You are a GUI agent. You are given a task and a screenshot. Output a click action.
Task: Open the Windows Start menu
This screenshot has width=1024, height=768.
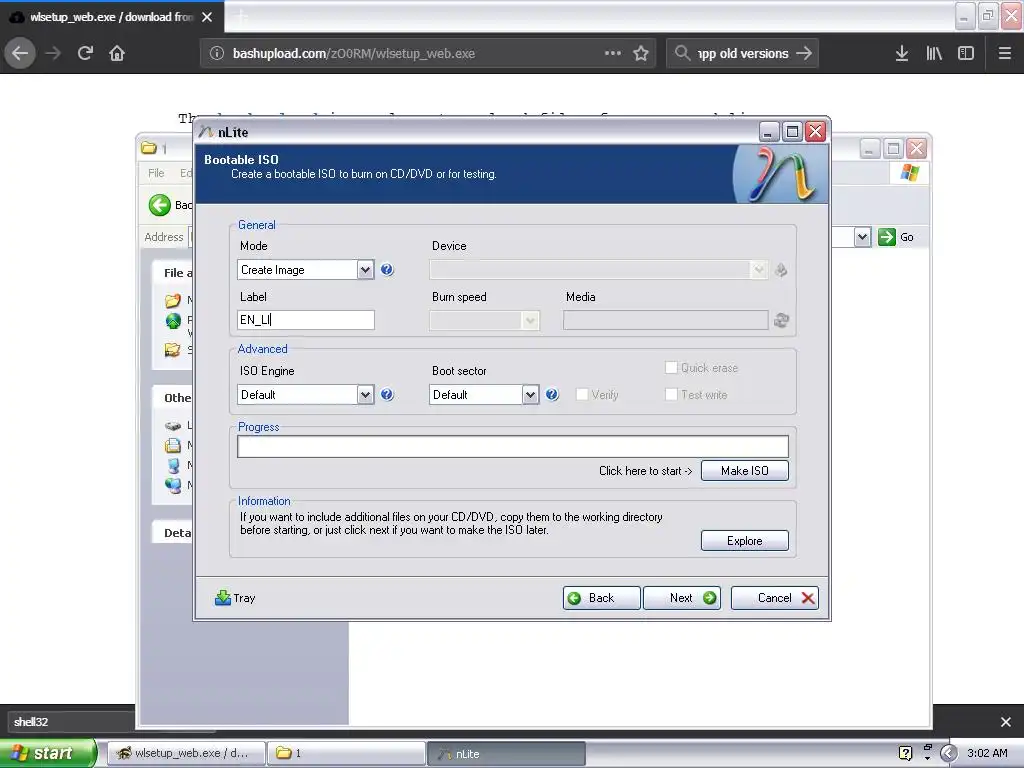point(47,753)
